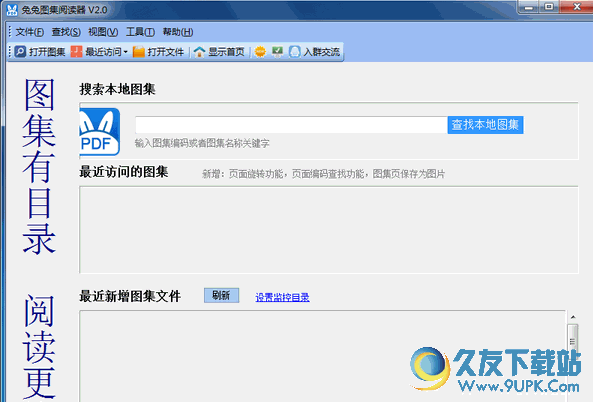Close the 兔兔图集阅读器 window
Screen dimensions: 593x402
pos(576,7)
